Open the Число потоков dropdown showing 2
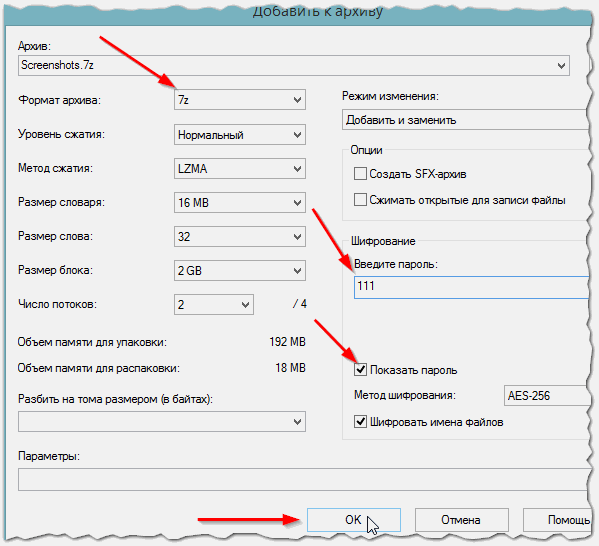599x546 pixels. click(214, 305)
